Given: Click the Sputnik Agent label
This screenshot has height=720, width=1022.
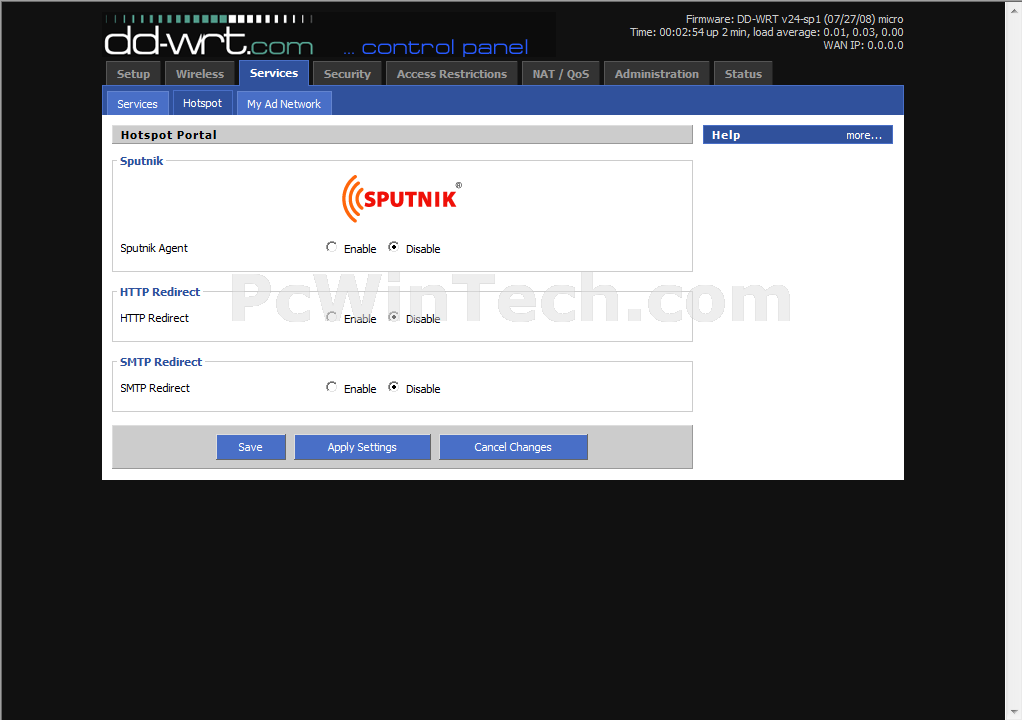Looking at the screenshot, I should (154, 248).
